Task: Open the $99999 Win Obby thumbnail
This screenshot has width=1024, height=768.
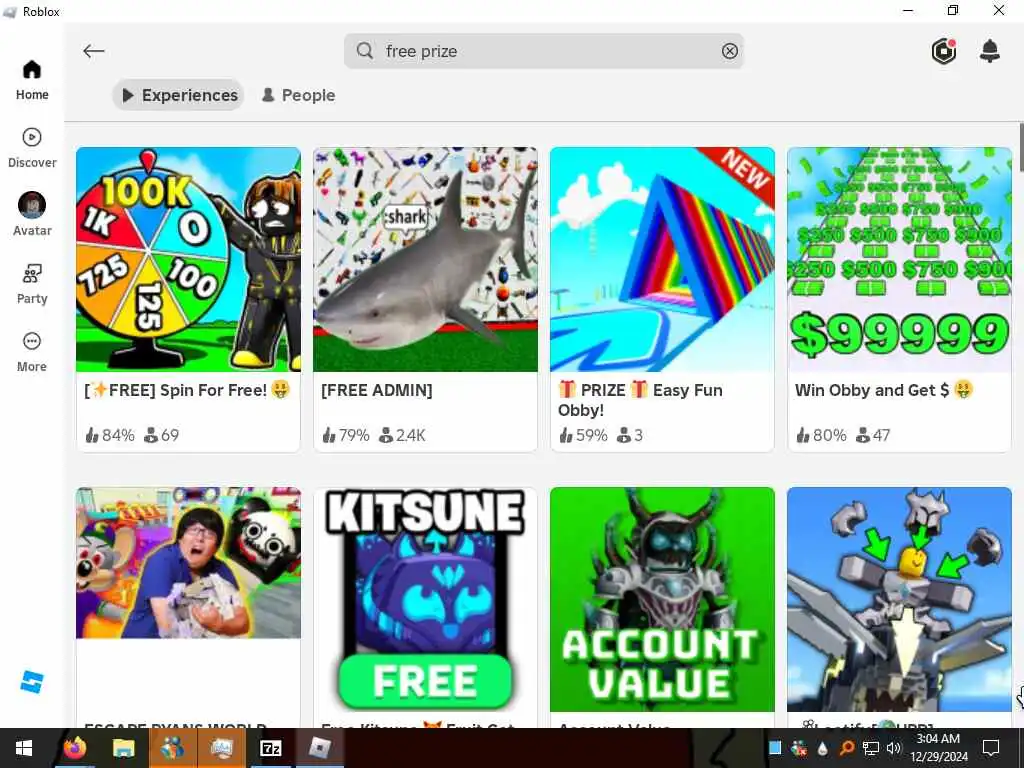Action: pos(899,259)
